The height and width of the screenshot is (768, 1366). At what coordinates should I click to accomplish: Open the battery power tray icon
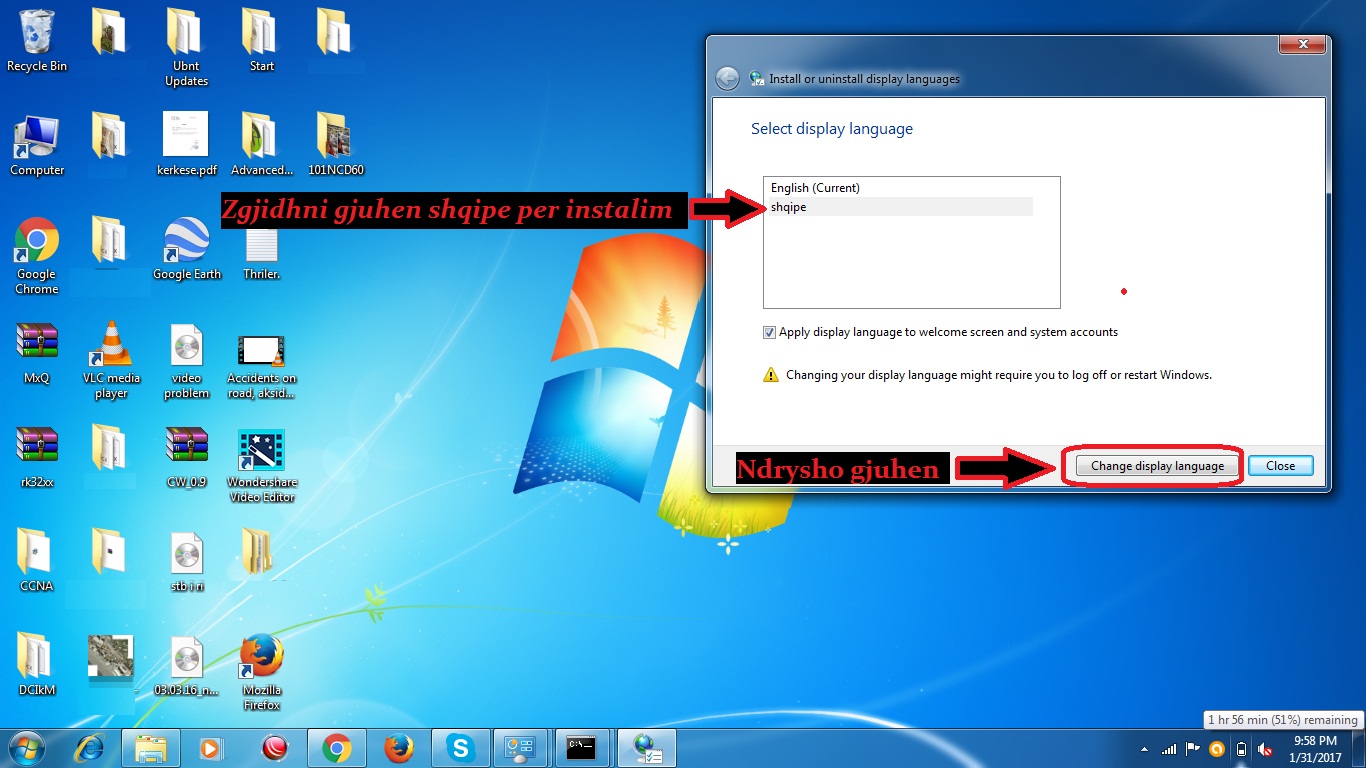click(1241, 749)
